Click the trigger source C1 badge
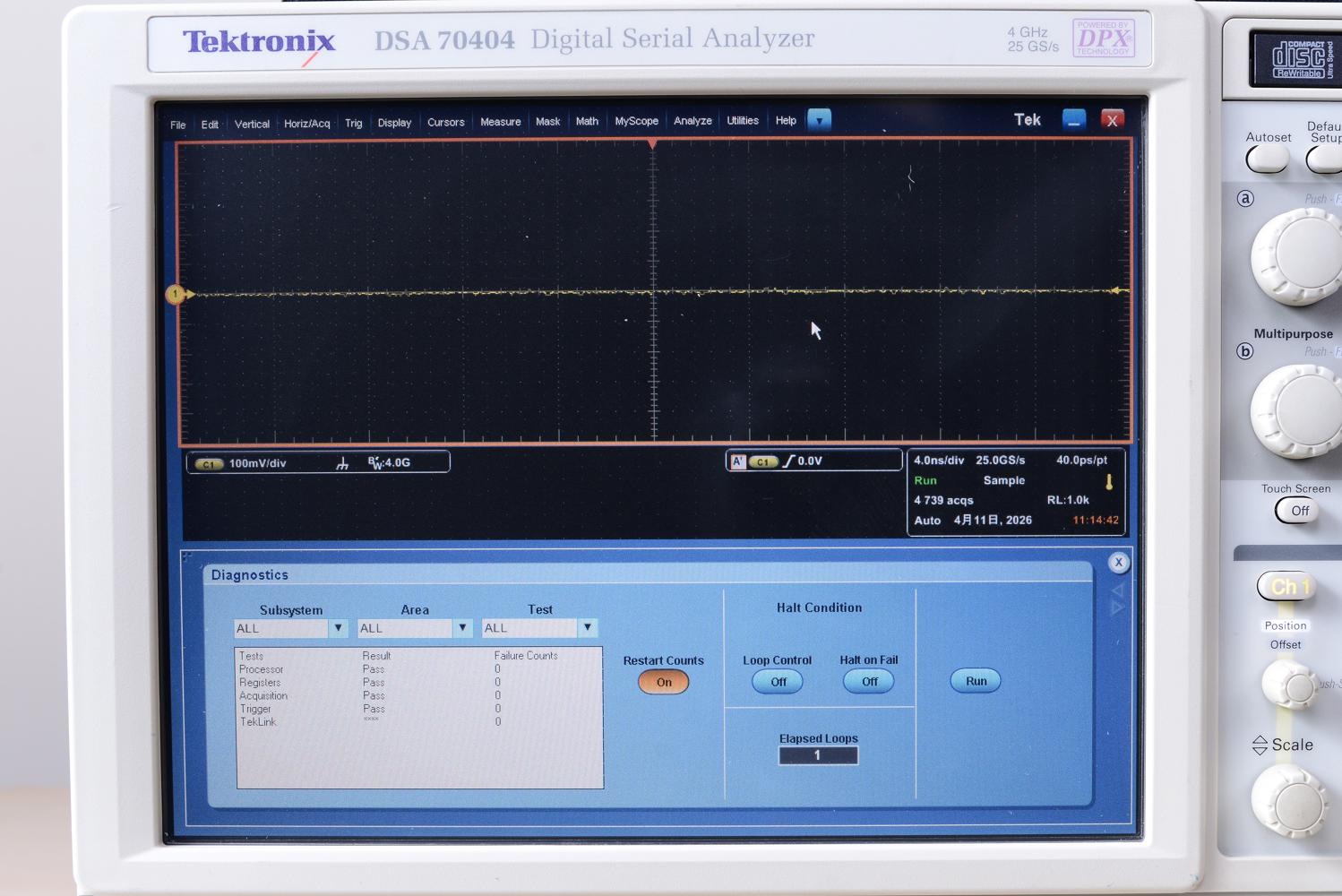1342x896 pixels. tap(763, 461)
